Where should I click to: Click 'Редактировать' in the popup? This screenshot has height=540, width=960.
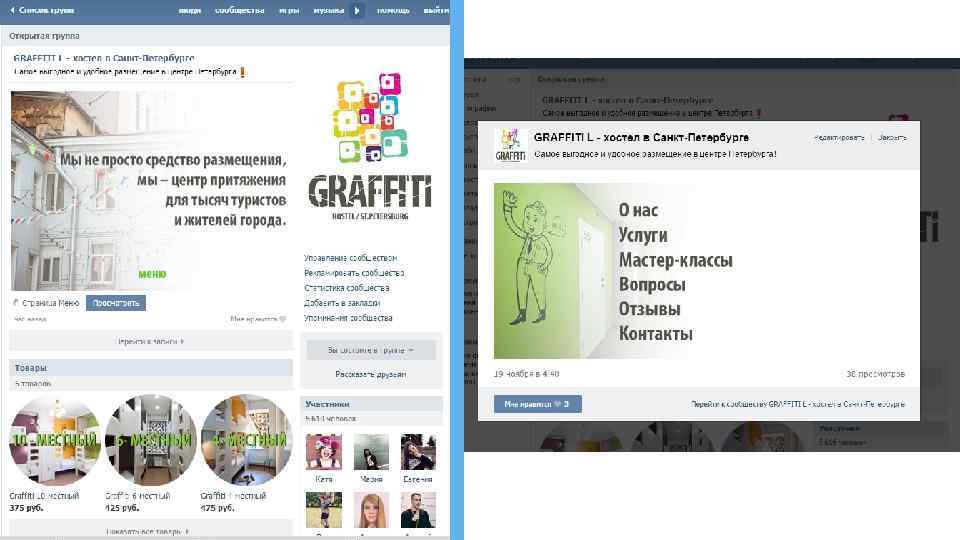click(839, 138)
